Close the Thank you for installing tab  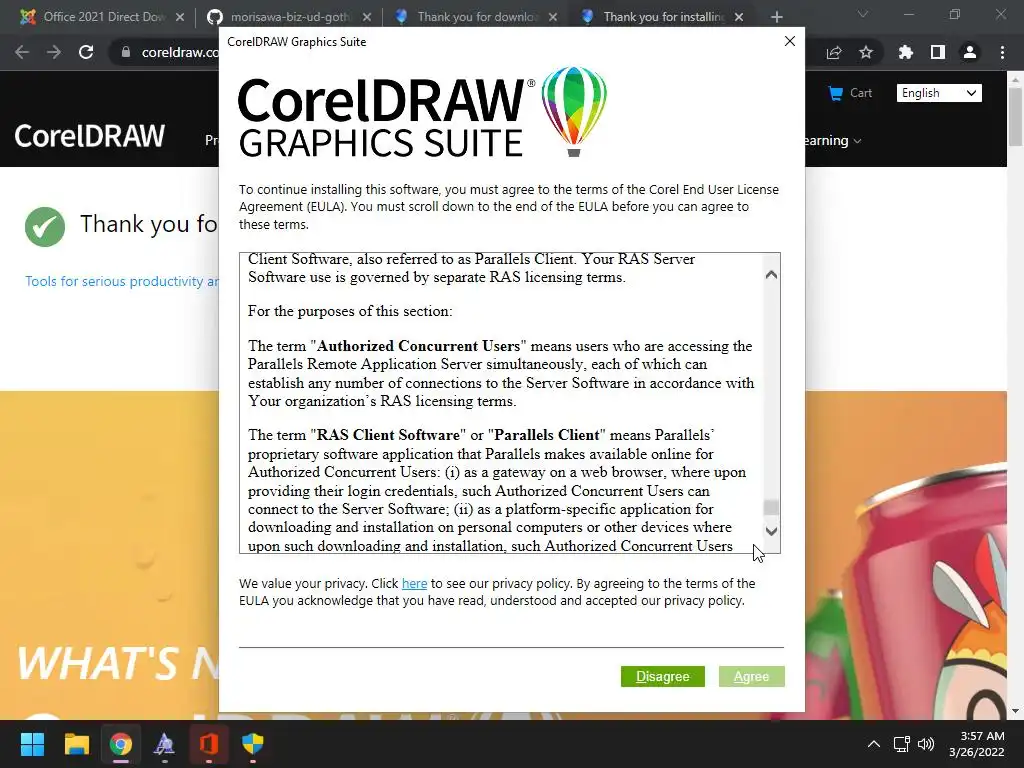[739, 17]
